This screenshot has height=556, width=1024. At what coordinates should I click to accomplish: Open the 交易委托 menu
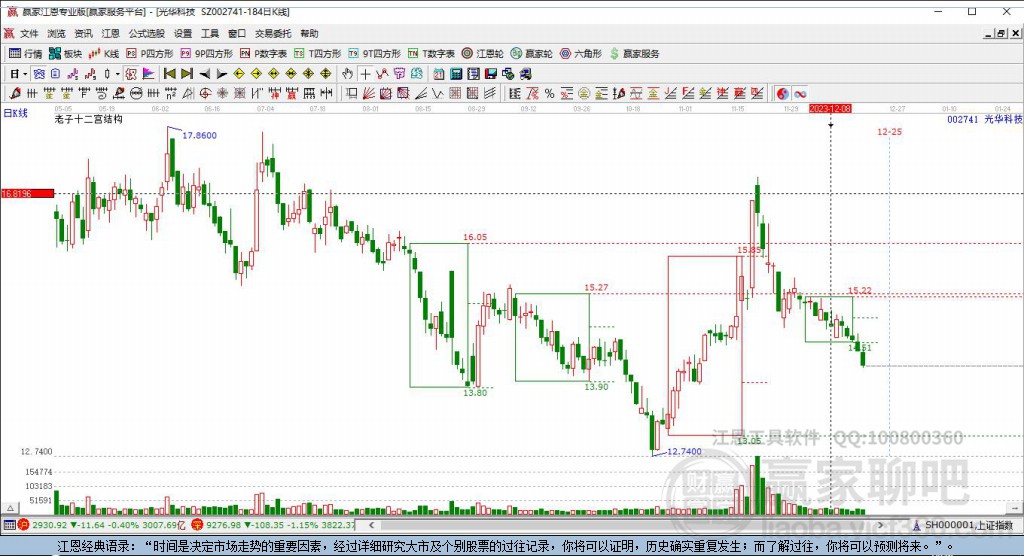273,33
